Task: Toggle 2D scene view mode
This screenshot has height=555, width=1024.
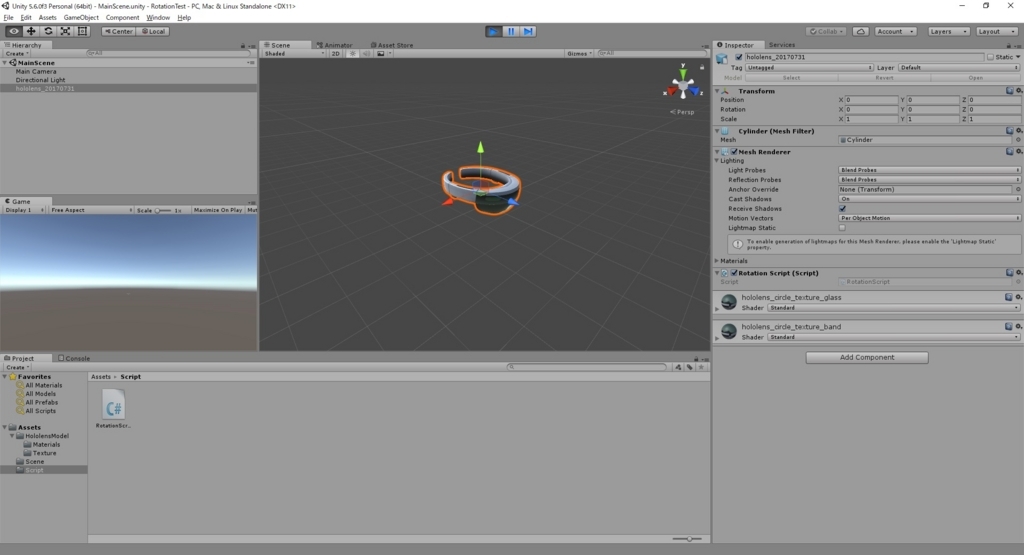Action: (x=336, y=54)
